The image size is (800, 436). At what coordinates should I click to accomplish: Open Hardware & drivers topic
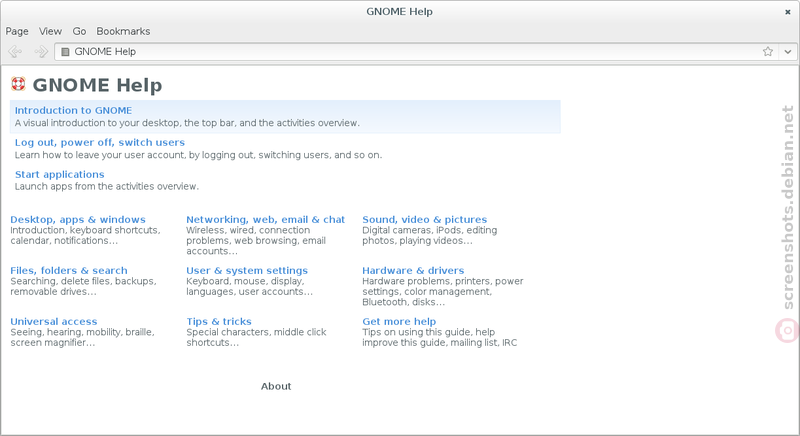click(413, 270)
